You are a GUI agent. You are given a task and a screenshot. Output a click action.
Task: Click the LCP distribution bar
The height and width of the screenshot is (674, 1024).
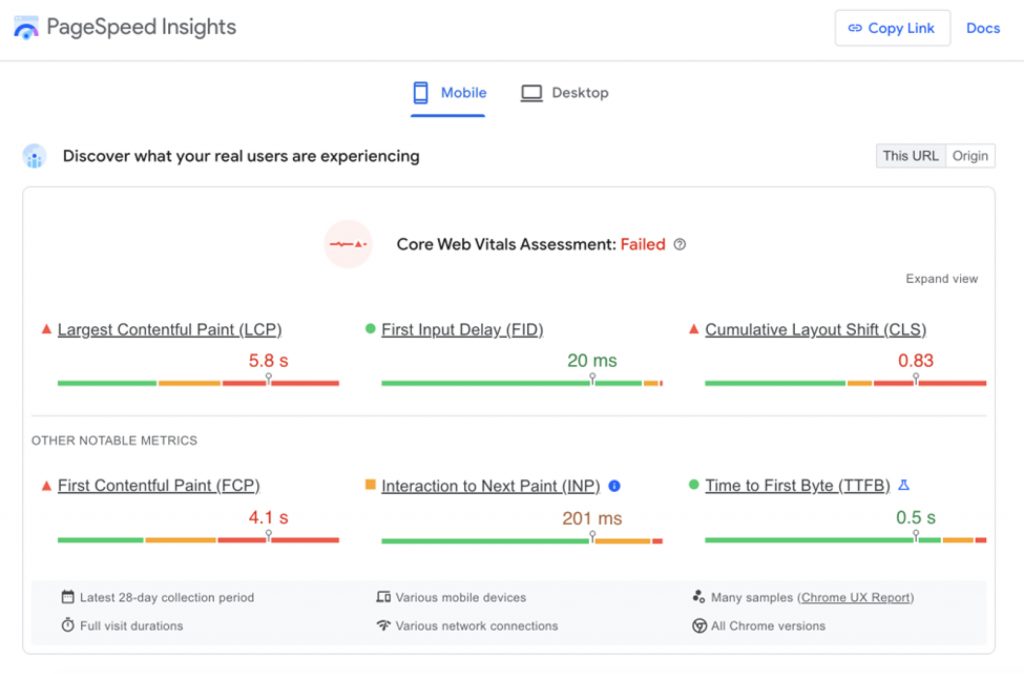tap(199, 383)
